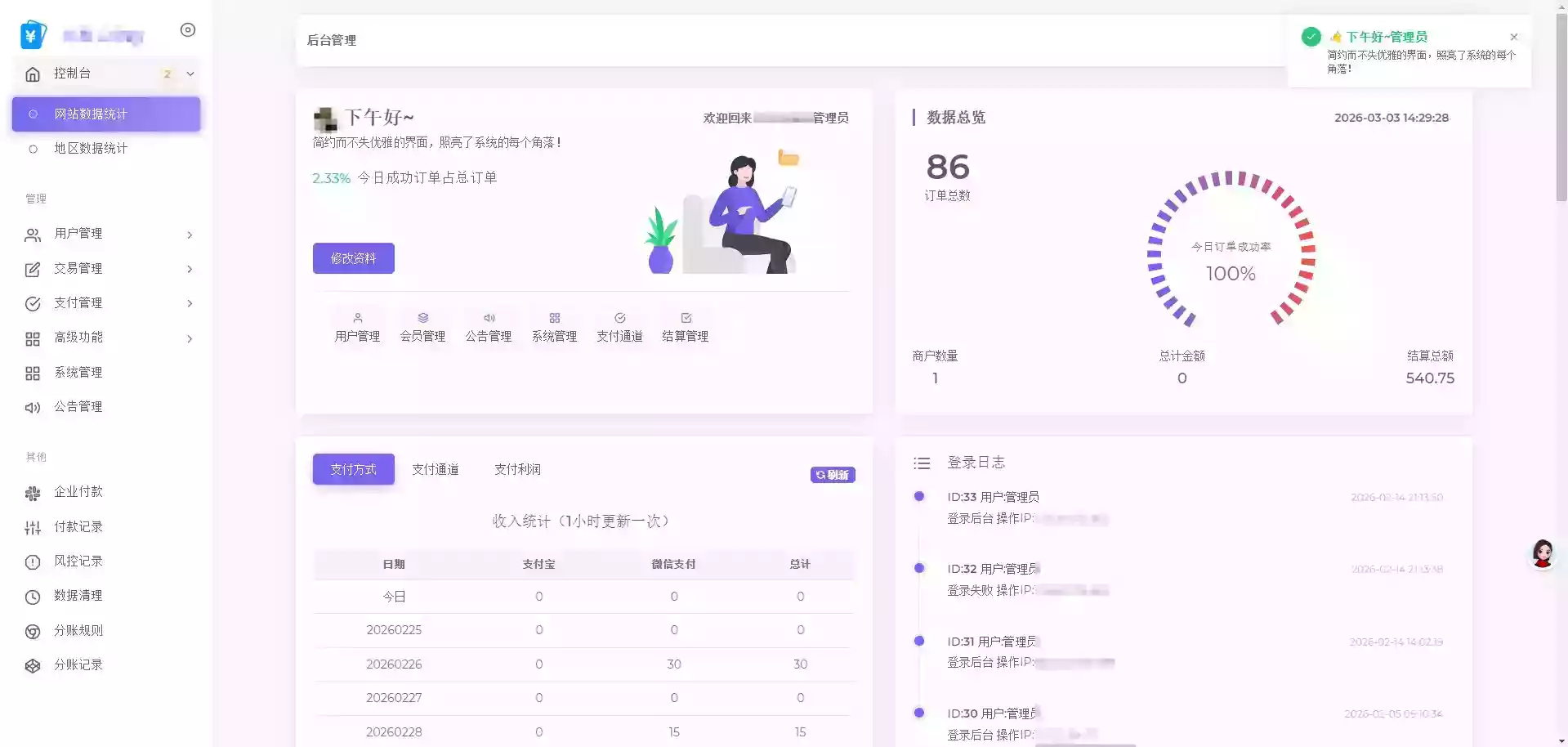Switch to the 支付利润 tab

point(518,469)
